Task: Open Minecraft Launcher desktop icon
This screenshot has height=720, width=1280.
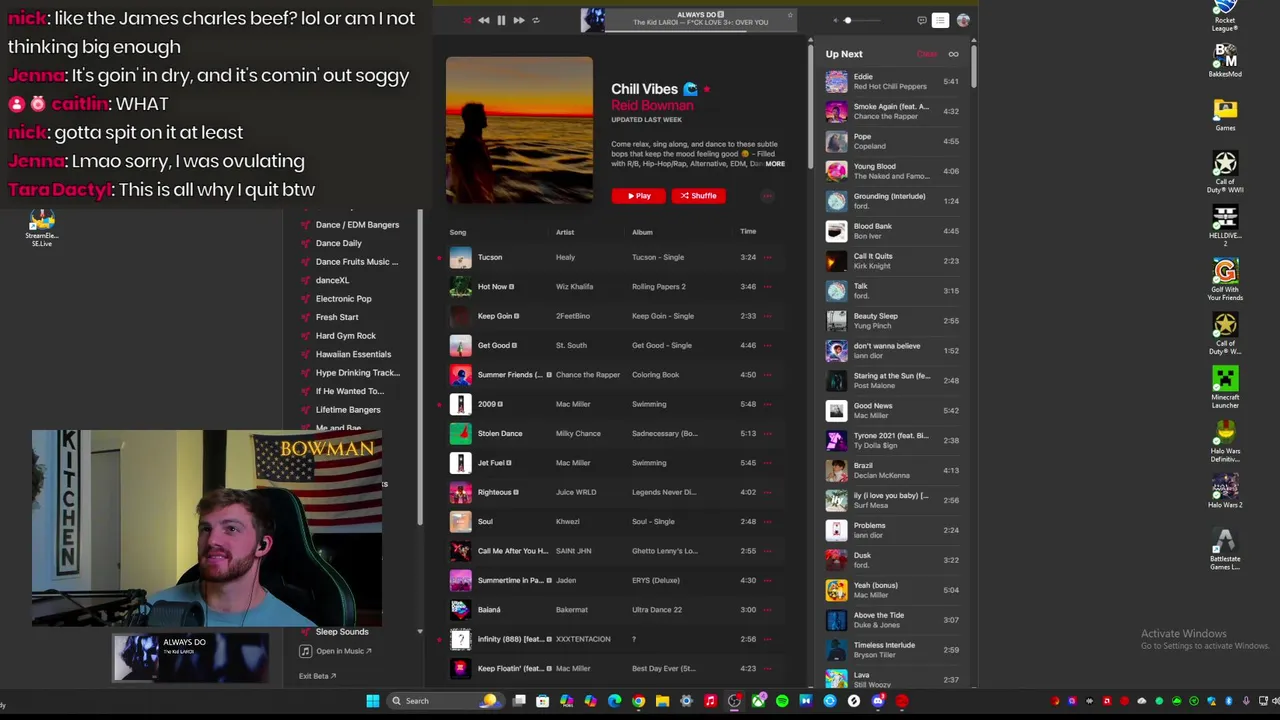Action: [x=1225, y=388]
